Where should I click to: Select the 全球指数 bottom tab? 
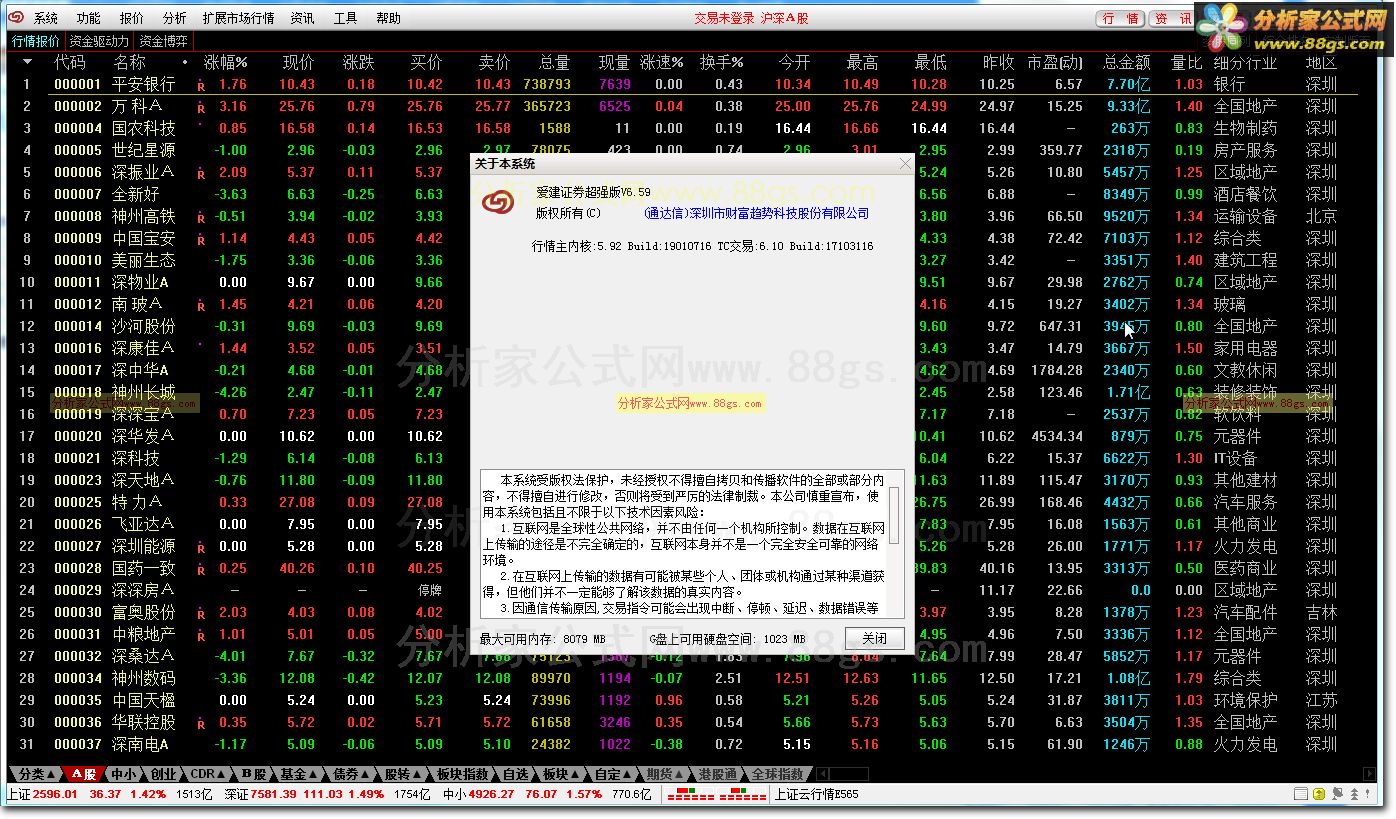tap(777, 774)
